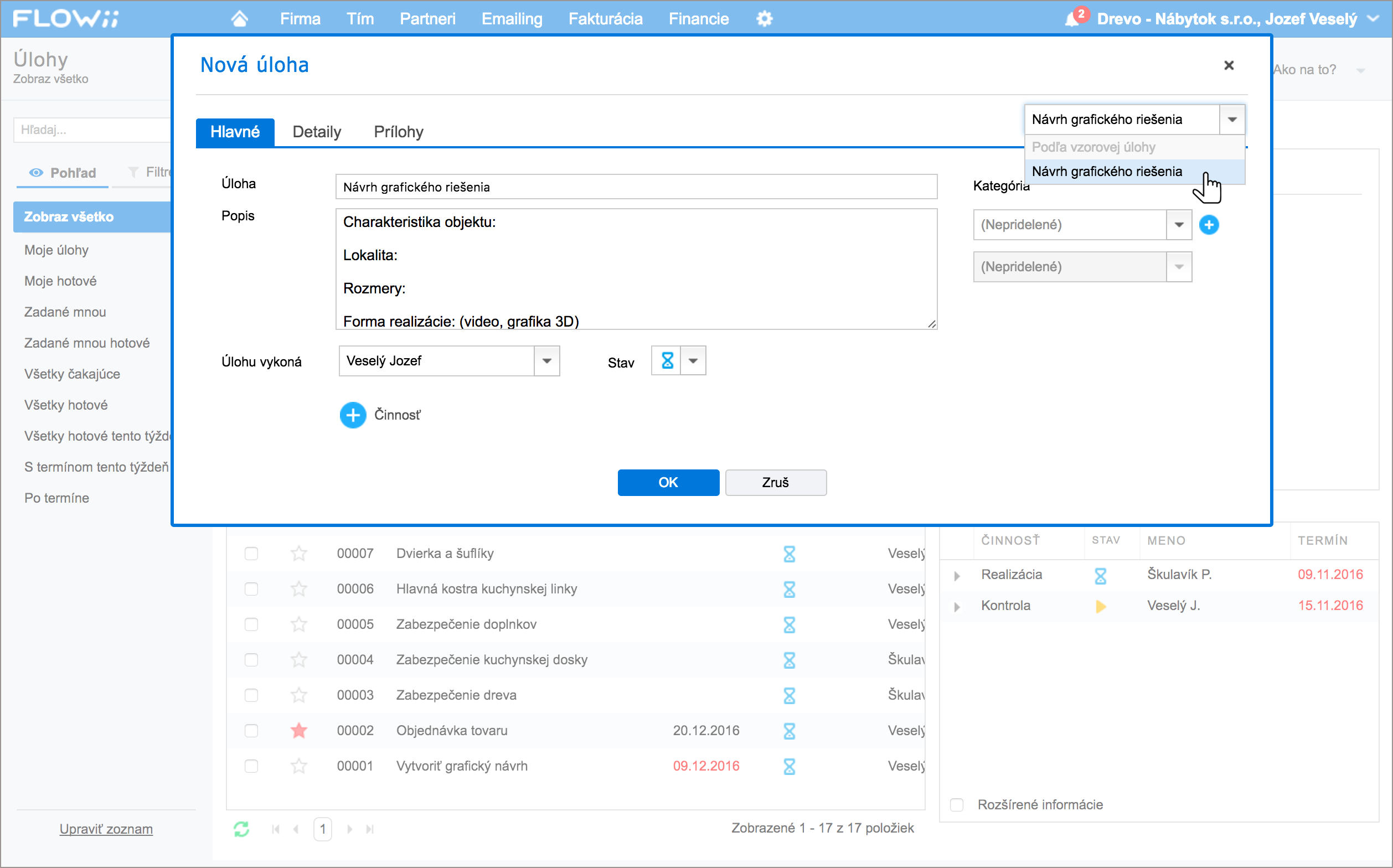The image size is (1393, 868).
Task: Open the template task dropdown arrow
Action: pyautogui.click(x=1232, y=120)
